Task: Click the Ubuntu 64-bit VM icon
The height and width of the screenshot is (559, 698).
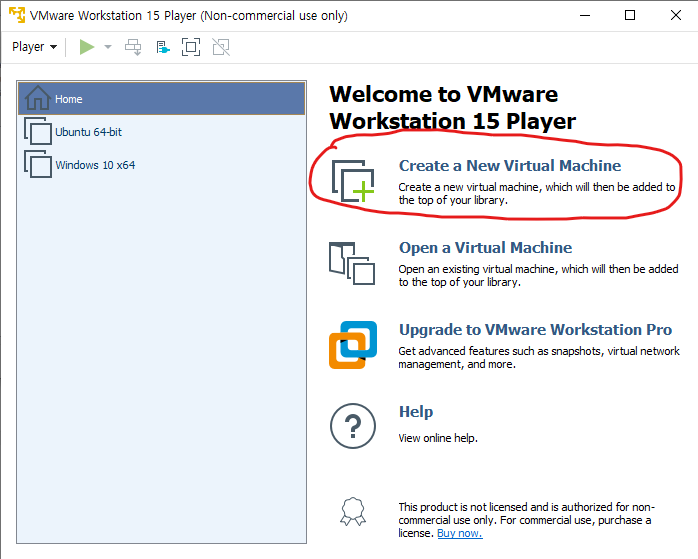Action: (38, 131)
